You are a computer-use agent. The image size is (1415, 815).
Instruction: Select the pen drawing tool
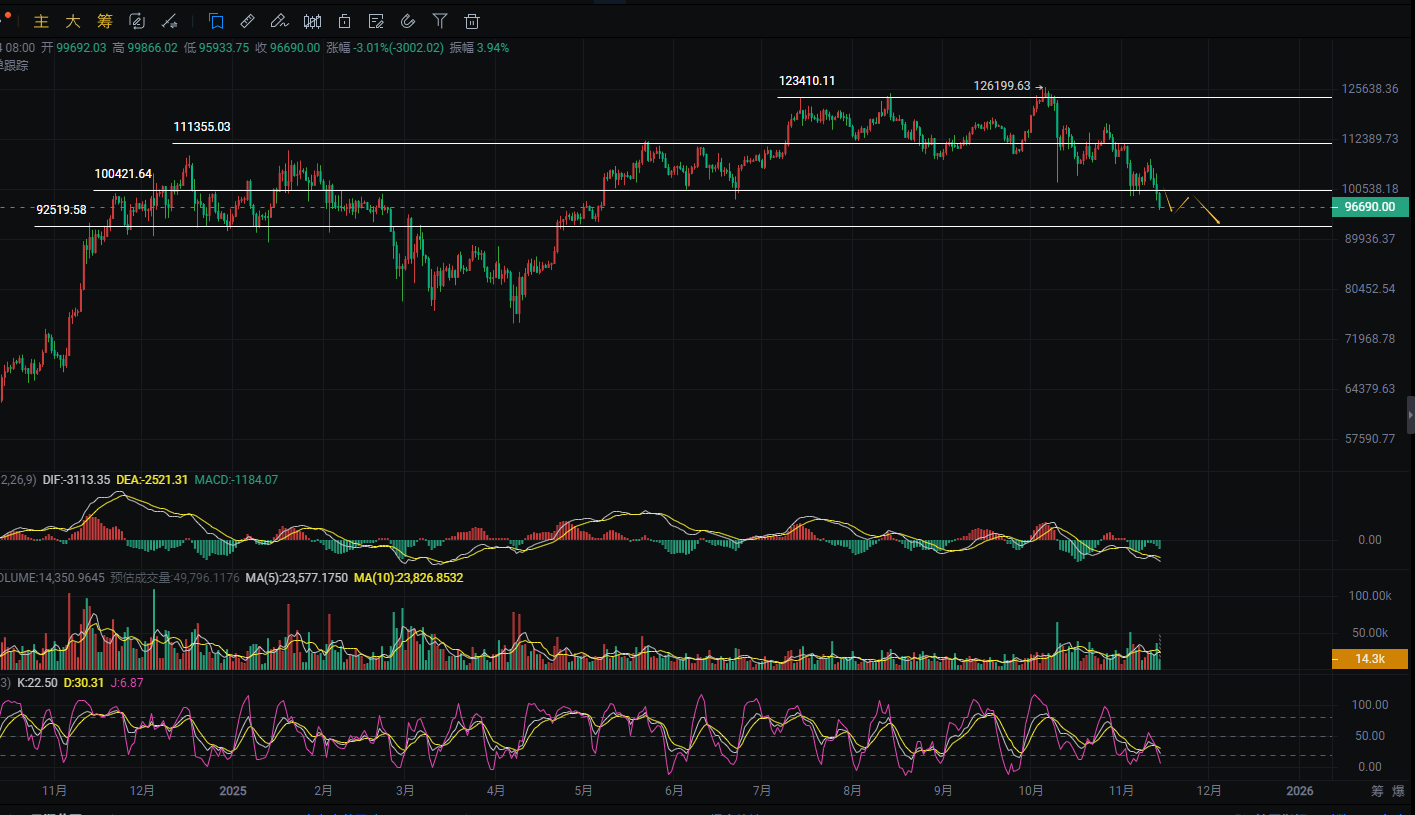(x=280, y=21)
